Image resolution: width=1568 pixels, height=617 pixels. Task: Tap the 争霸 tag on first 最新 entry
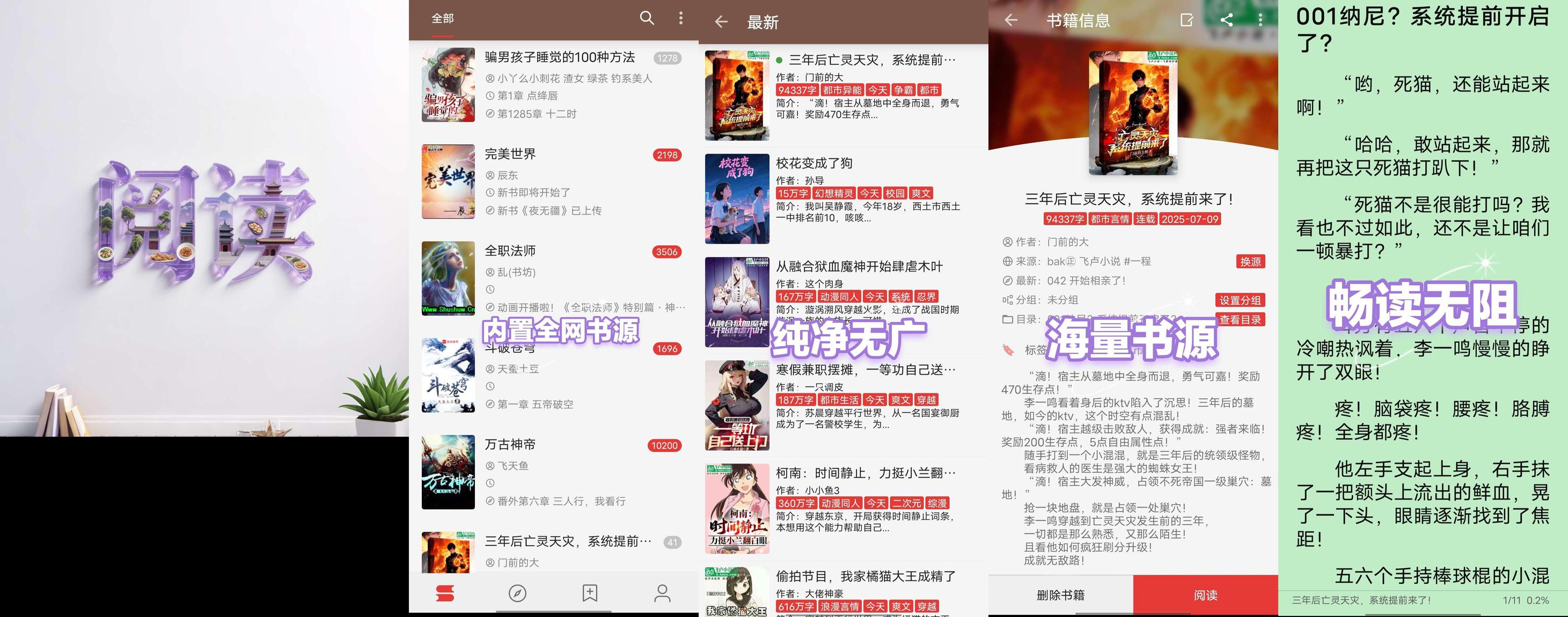click(903, 90)
